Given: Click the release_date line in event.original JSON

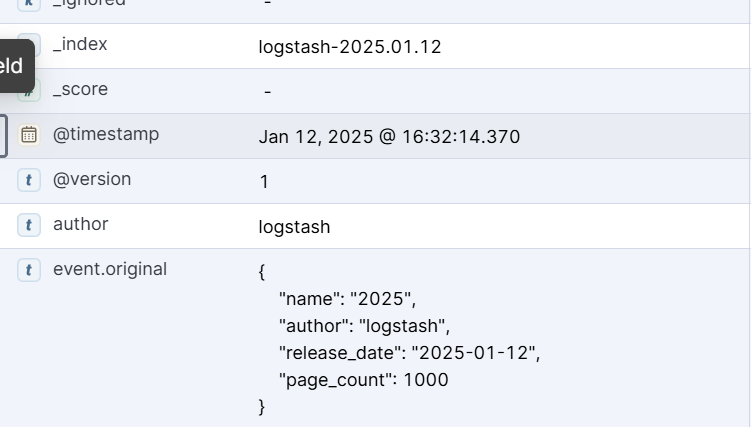Looking at the screenshot, I should point(409,353).
